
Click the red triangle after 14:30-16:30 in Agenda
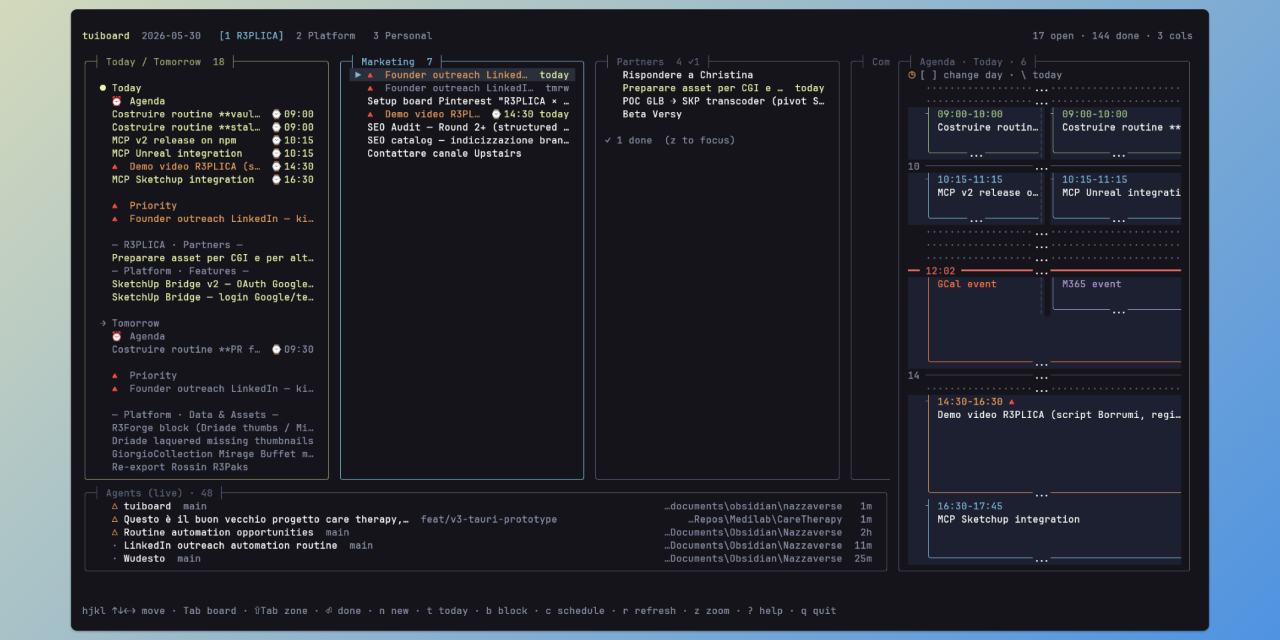point(1012,401)
